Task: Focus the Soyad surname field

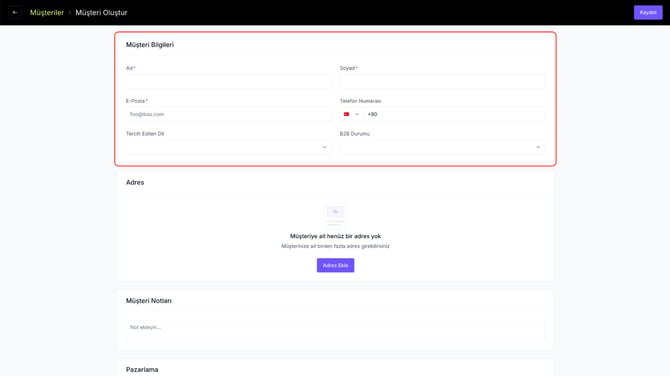Action: [442, 81]
